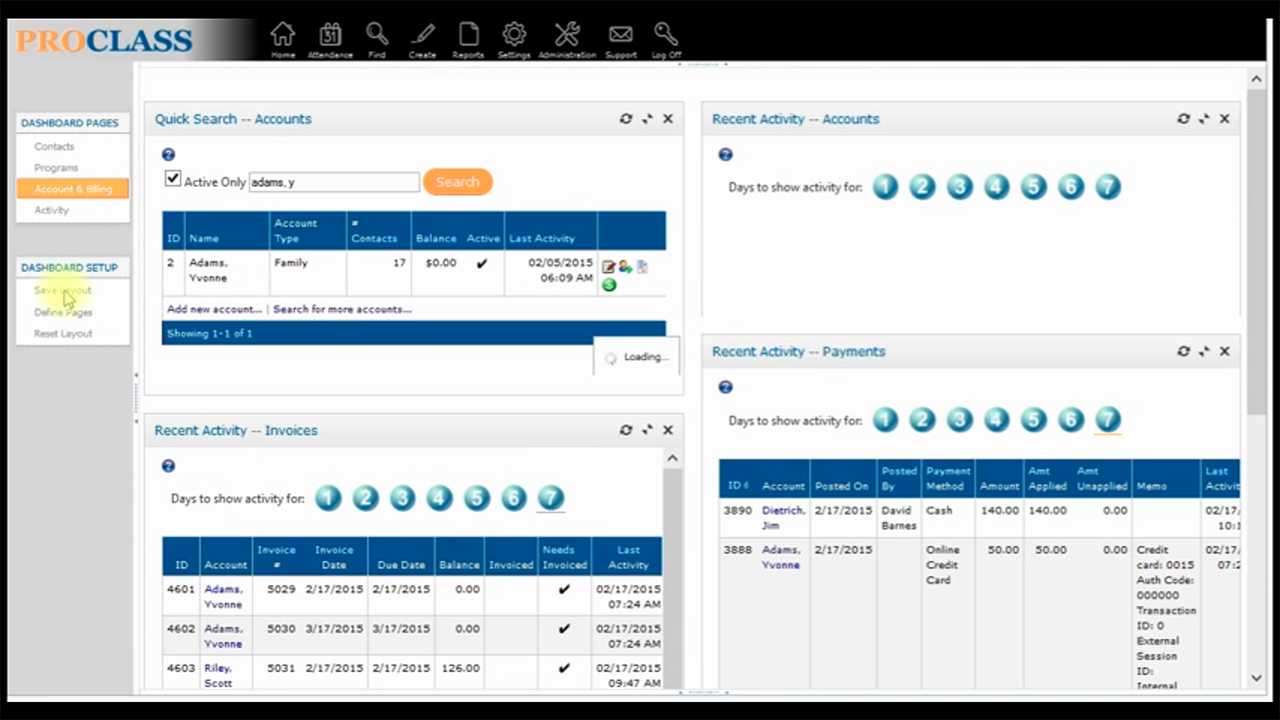Edit the Adams, Yvonne account
The width and height of the screenshot is (1280, 720).
pyautogui.click(x=609, y=267)
